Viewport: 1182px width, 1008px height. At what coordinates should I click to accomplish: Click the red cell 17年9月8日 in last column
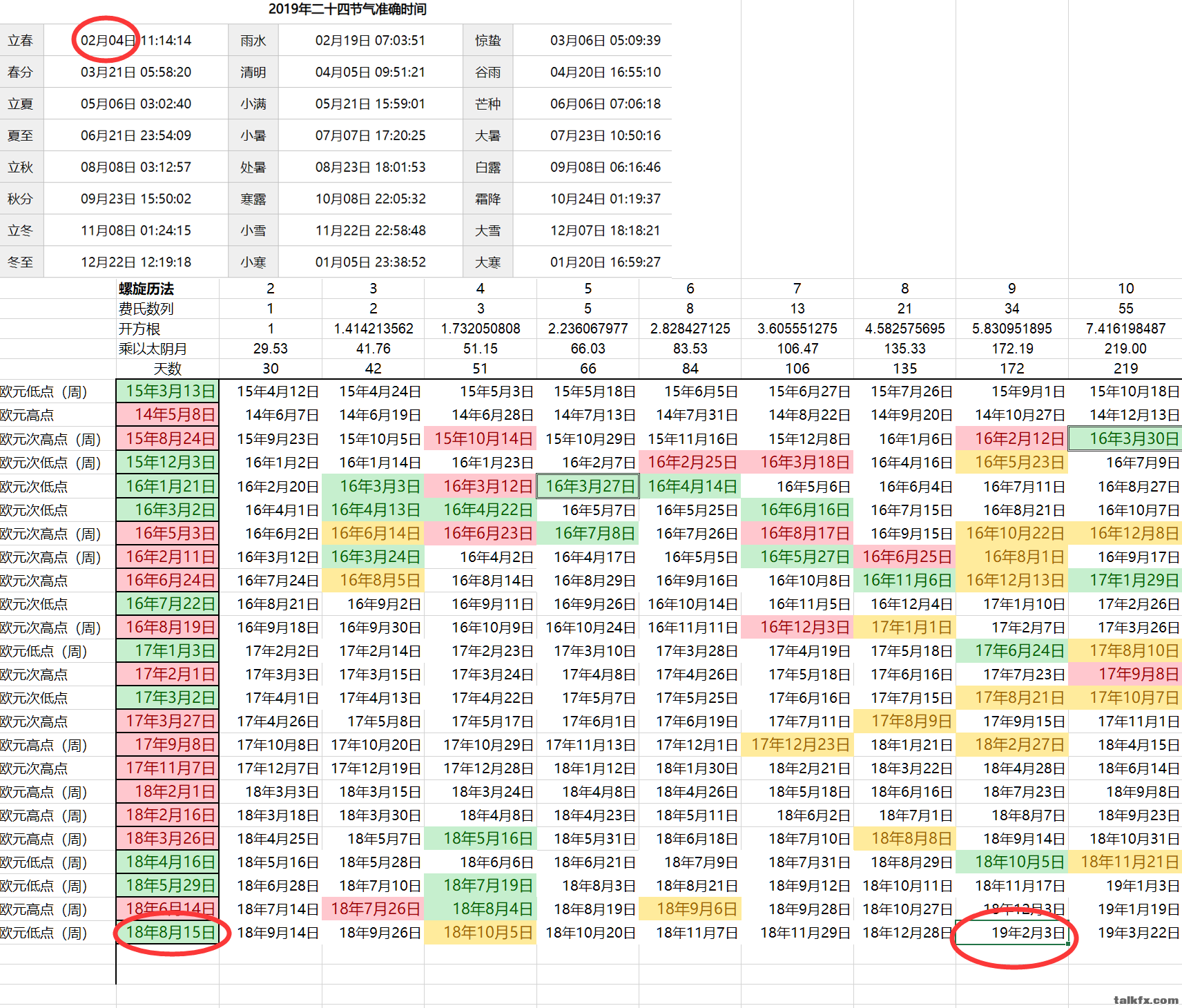1125,674
